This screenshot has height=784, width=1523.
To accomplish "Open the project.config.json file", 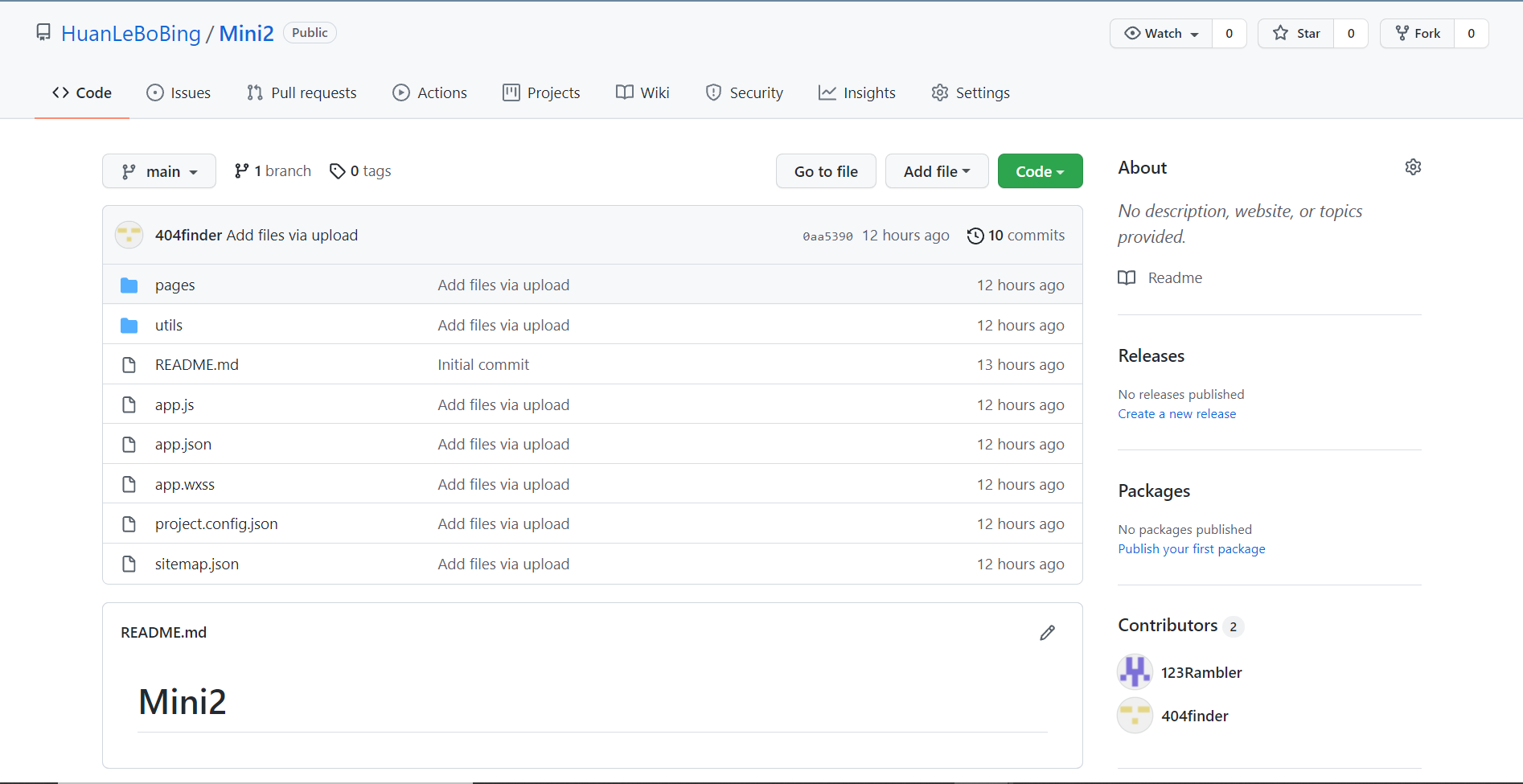I will click(x=216, y=524).
